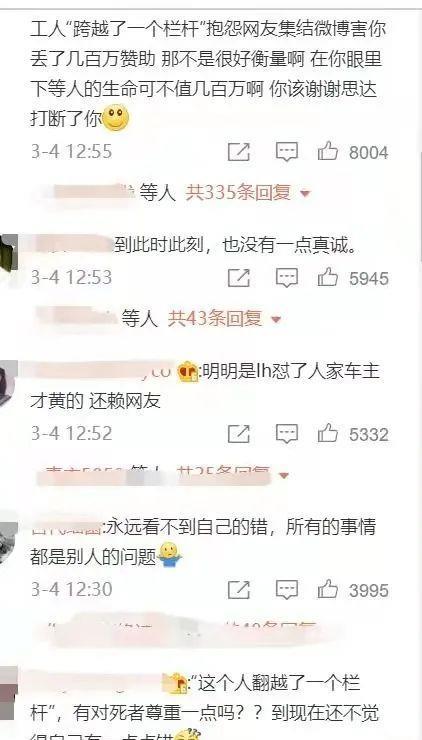Like the comment with 3995 likes
This screenshot has height=740, width=422.
tap(328, 589)
